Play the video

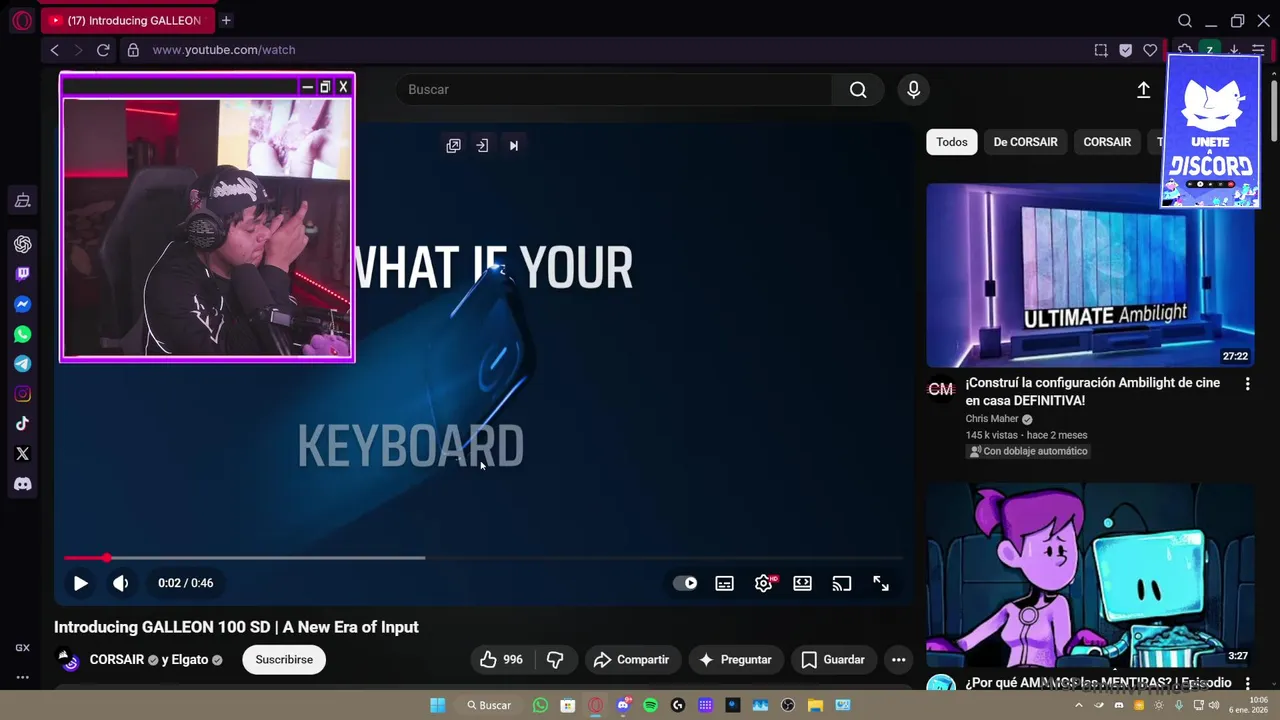[x=80, y=583]
